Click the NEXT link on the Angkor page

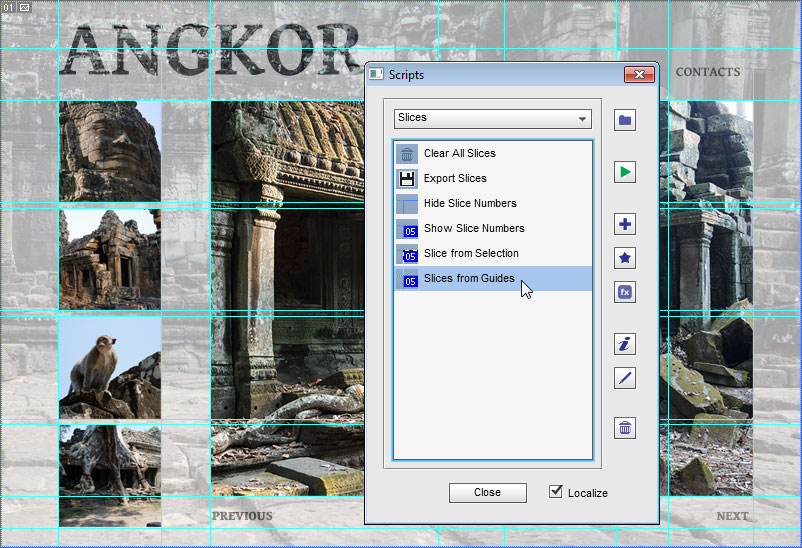(732, 516)
